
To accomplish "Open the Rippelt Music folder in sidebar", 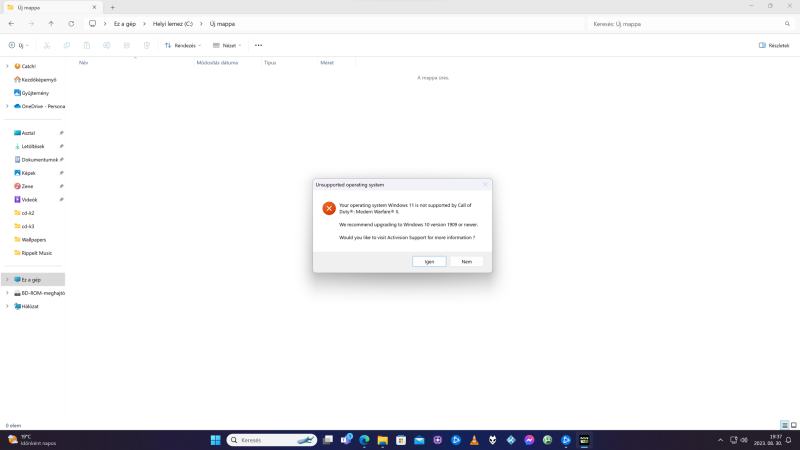I will coord(33,253).
